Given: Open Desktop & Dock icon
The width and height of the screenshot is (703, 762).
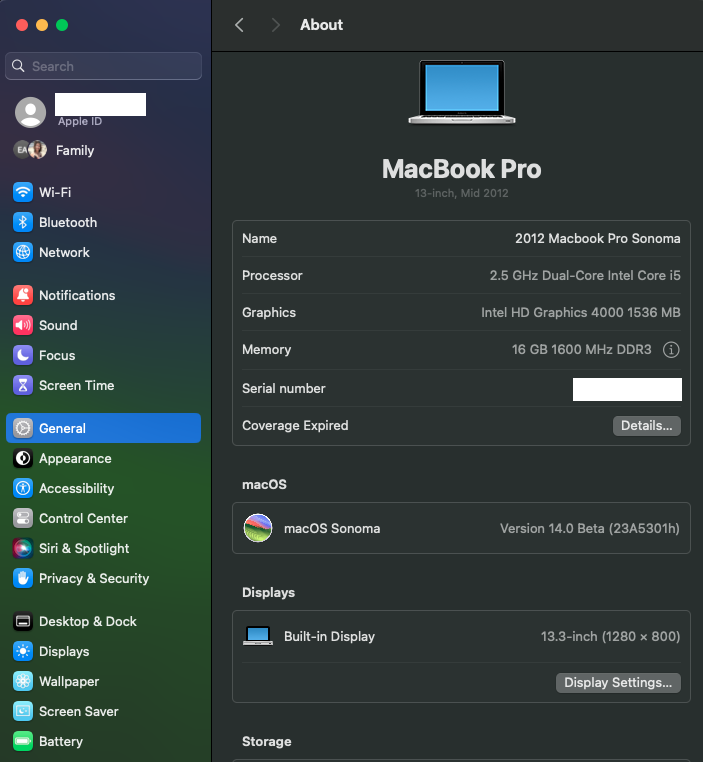Looking at the screenshot, I should tap(23, 621).
